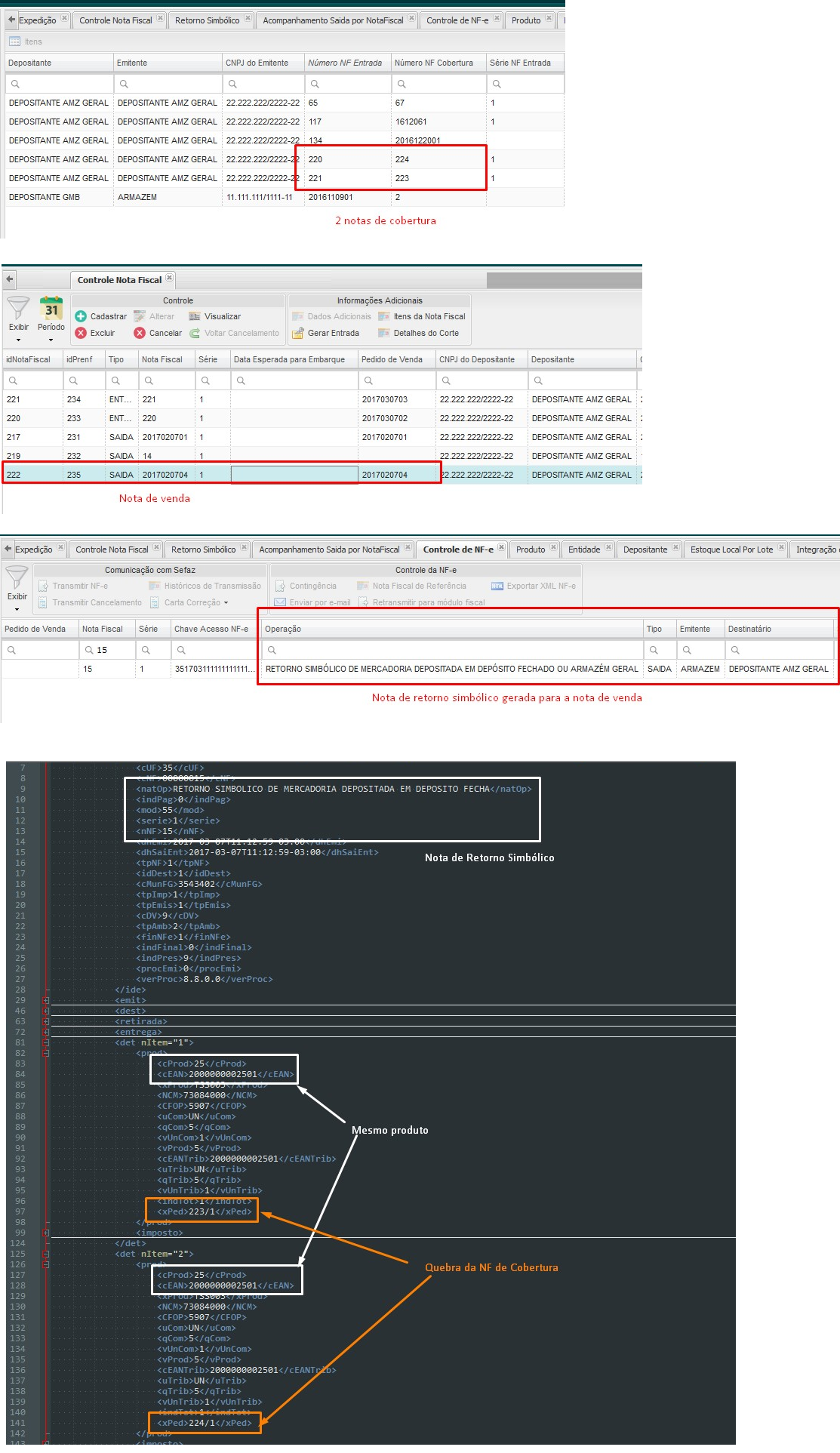This screenshot has width=840, height=1453.
Task: Click the Exibir funnel icon beside Período
Action: pos(18,308)
